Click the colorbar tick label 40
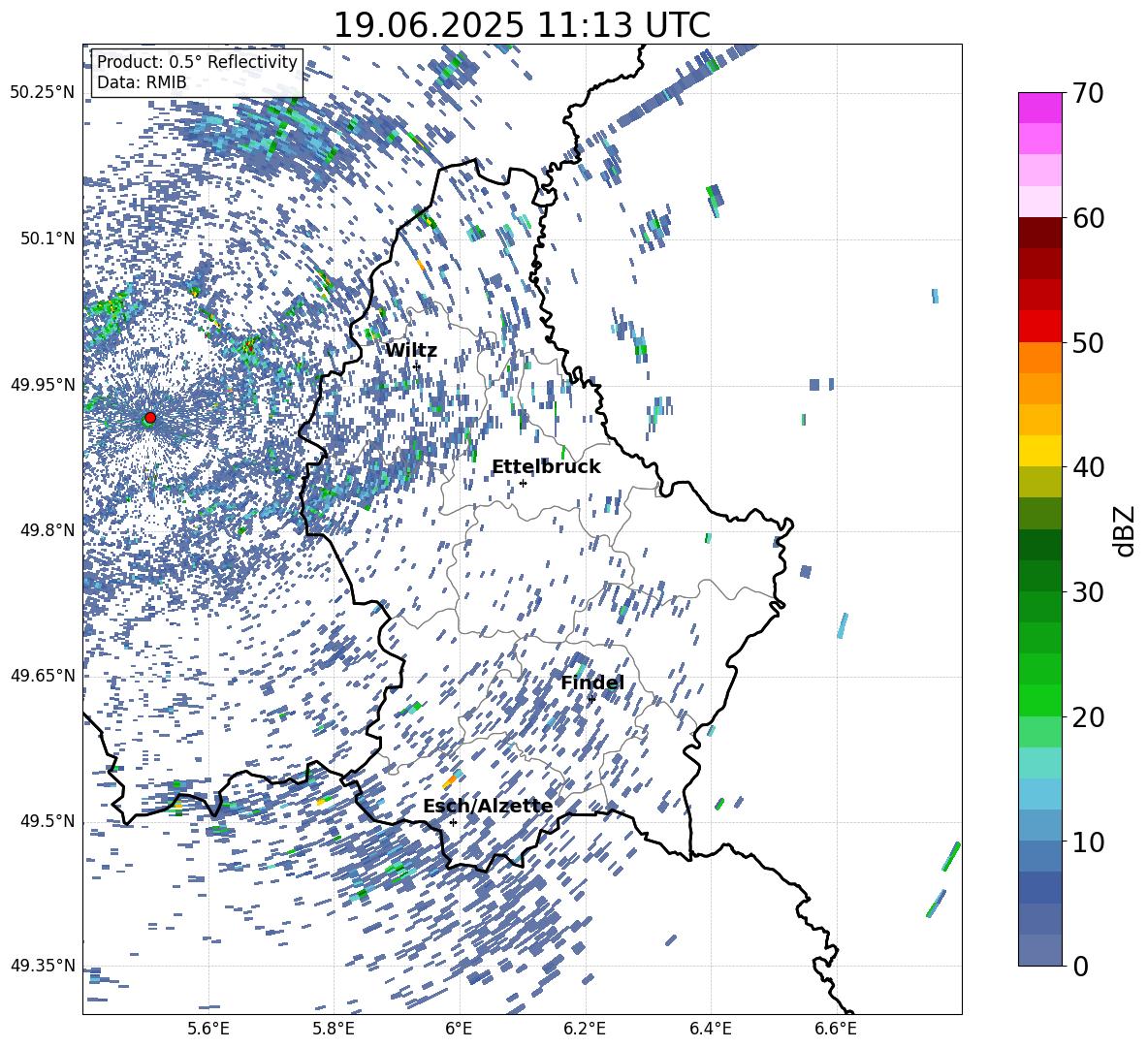 click(x=1088, y=467)
